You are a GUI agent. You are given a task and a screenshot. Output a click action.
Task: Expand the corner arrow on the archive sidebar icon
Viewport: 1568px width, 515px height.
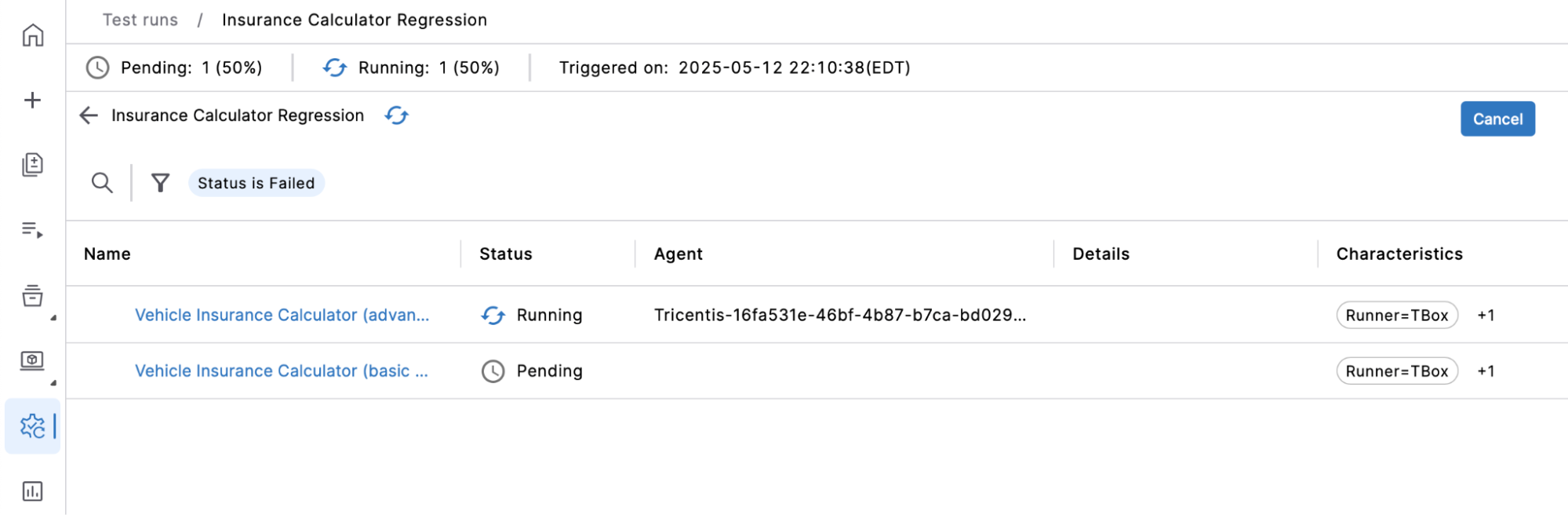53,317
